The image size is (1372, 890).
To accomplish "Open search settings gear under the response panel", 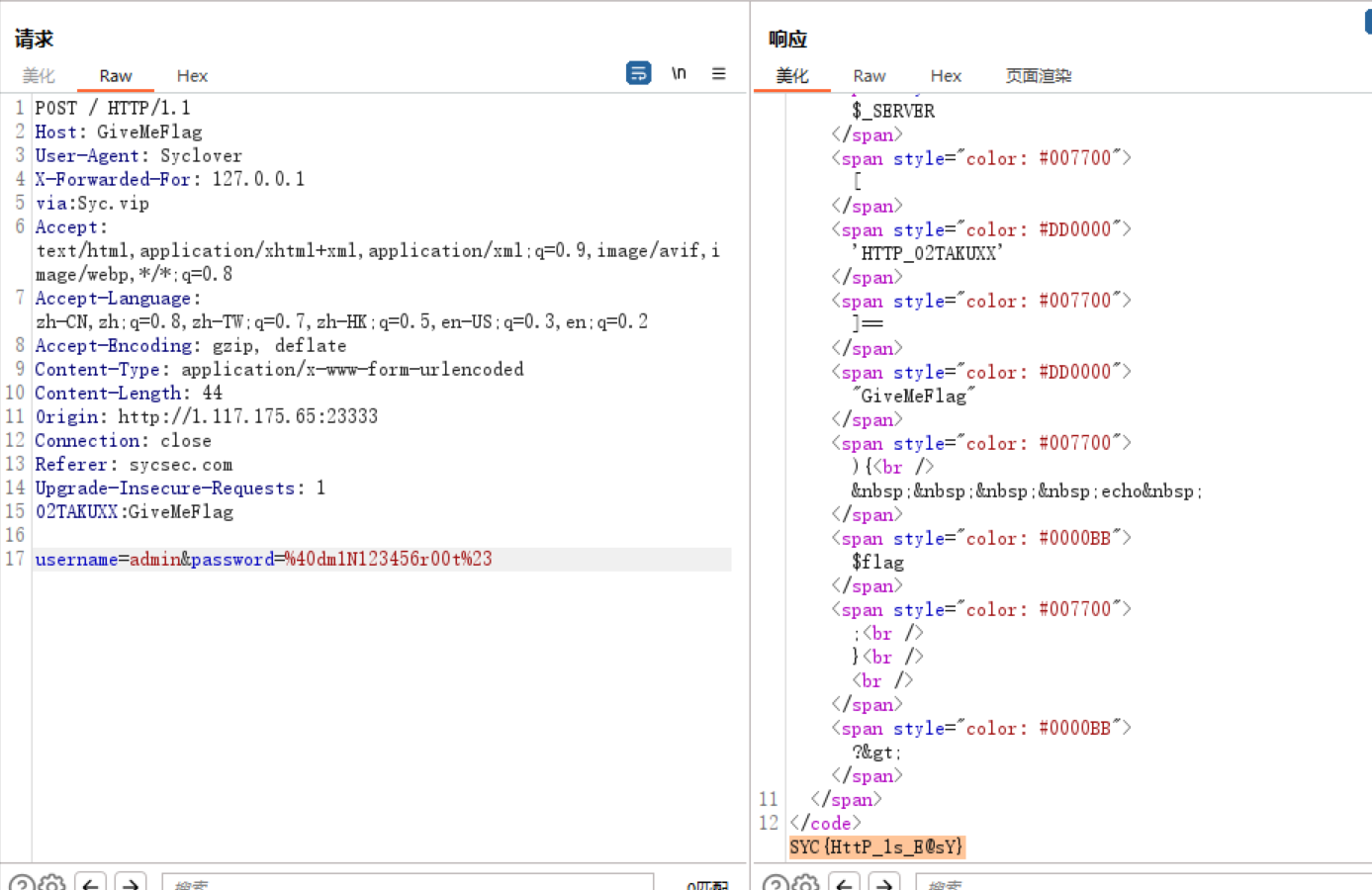I will [805, 883].
